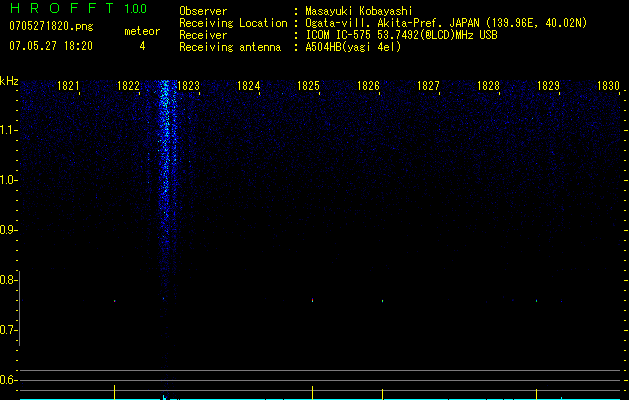Click the meteor count value 4
Viewport: 629px width, 400px height.
(x=142, y=46)
